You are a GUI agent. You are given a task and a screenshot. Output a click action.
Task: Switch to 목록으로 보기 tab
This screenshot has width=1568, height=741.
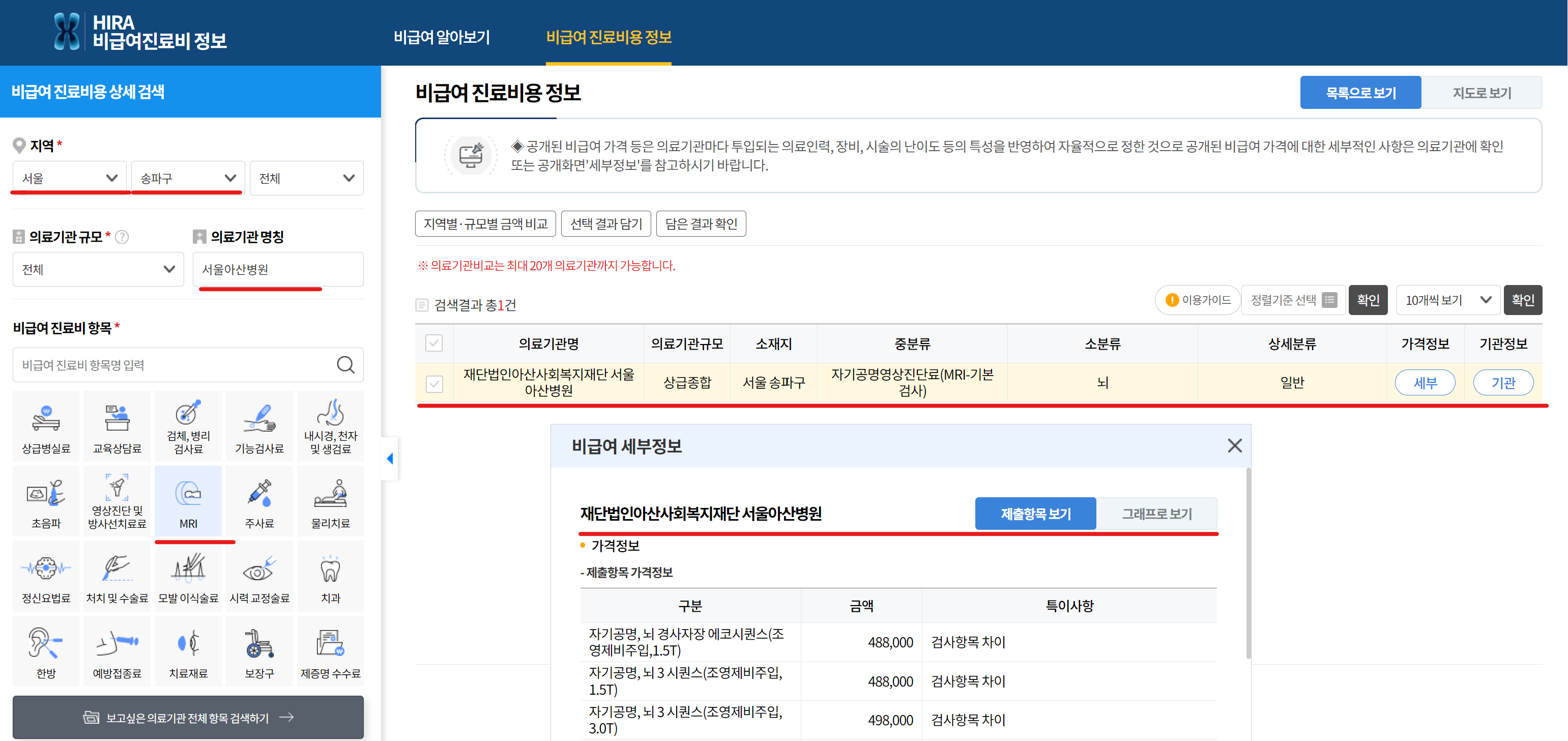(1360, 93)
